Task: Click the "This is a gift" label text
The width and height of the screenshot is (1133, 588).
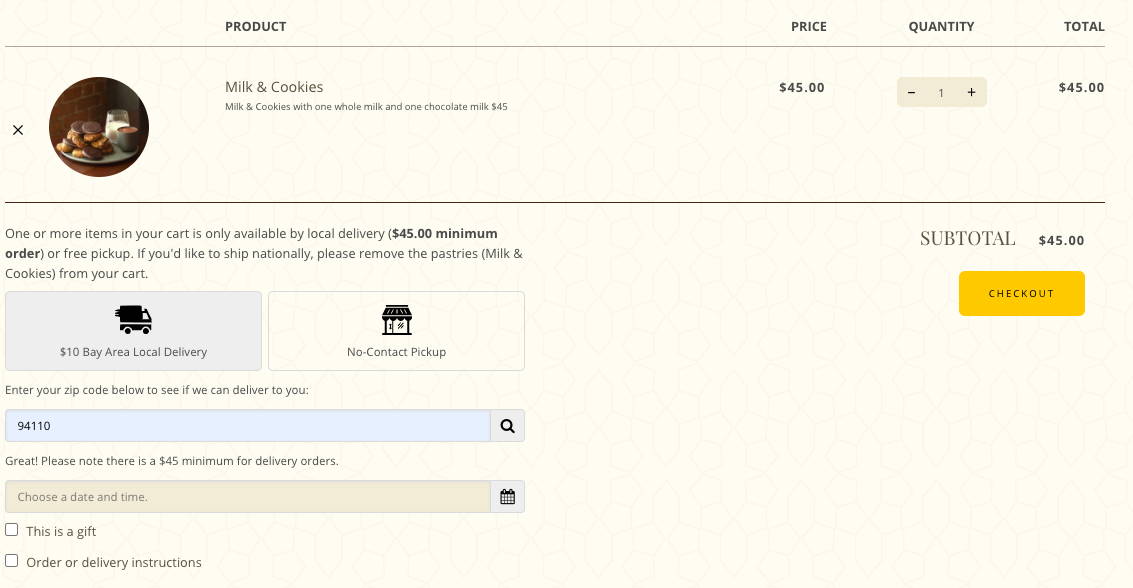Action: click(61, 532)
